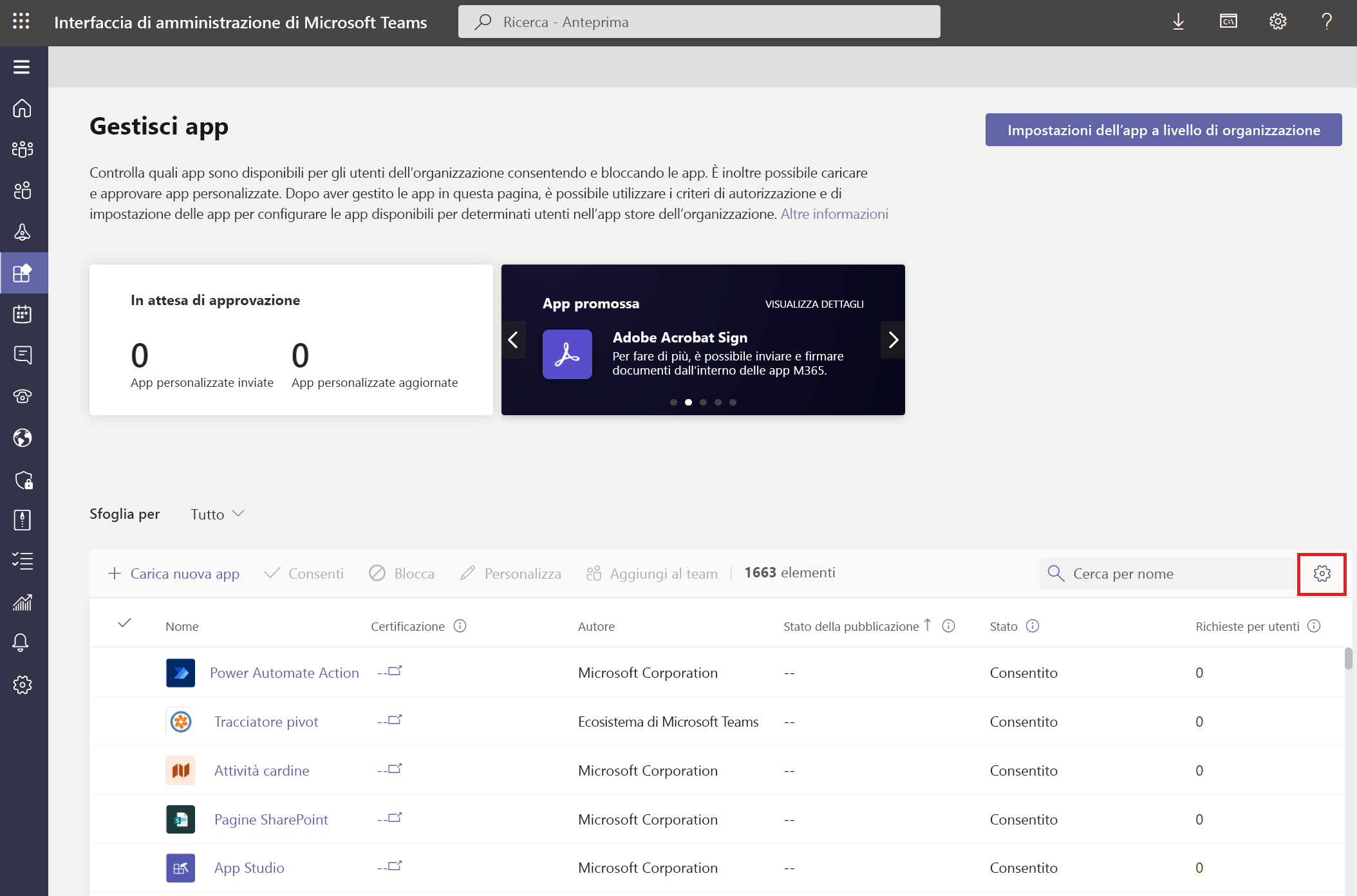Select all apps with header checkmark
The height and width of the screenshot is (896, 1357).
point(125,623)
